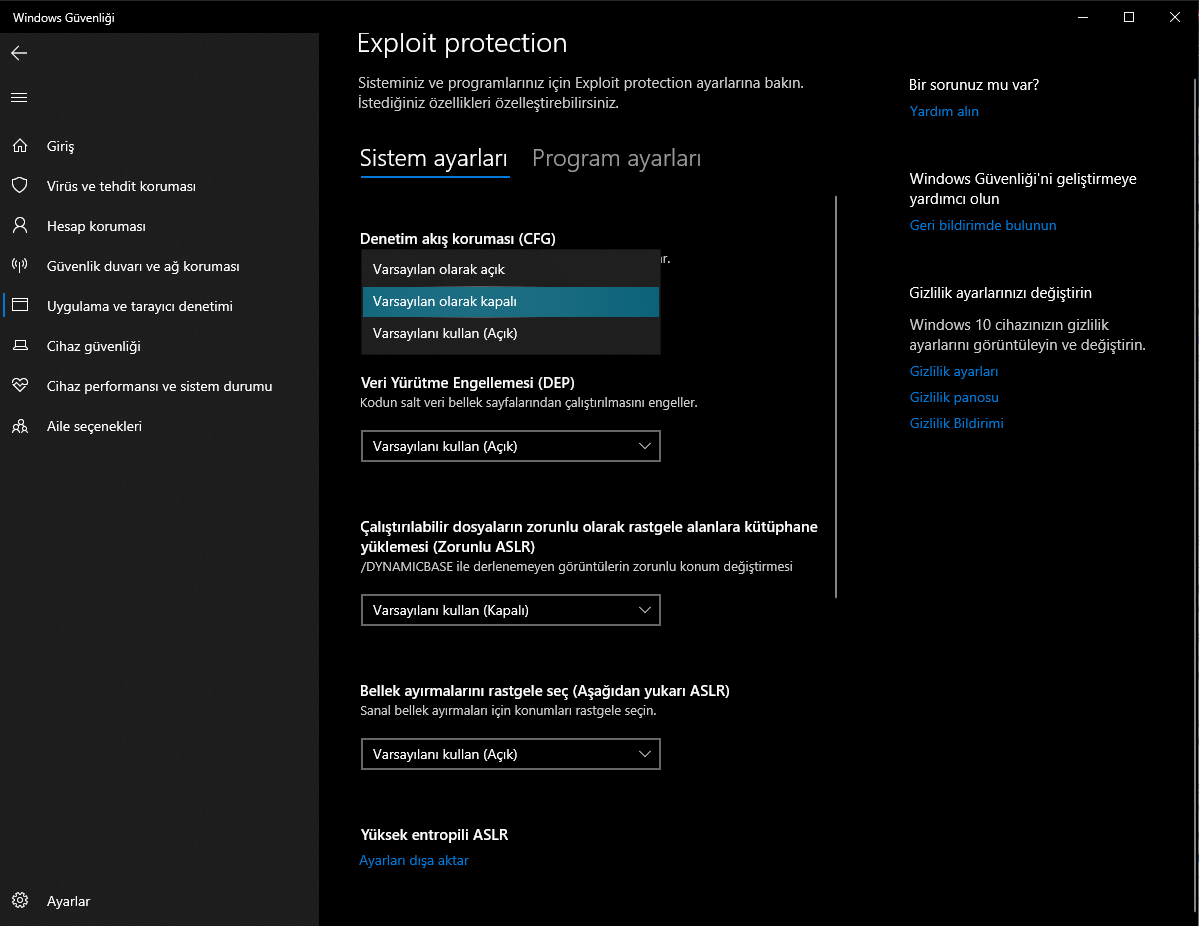
Task: Open the device health heart icon
Action: pos(19,386)
